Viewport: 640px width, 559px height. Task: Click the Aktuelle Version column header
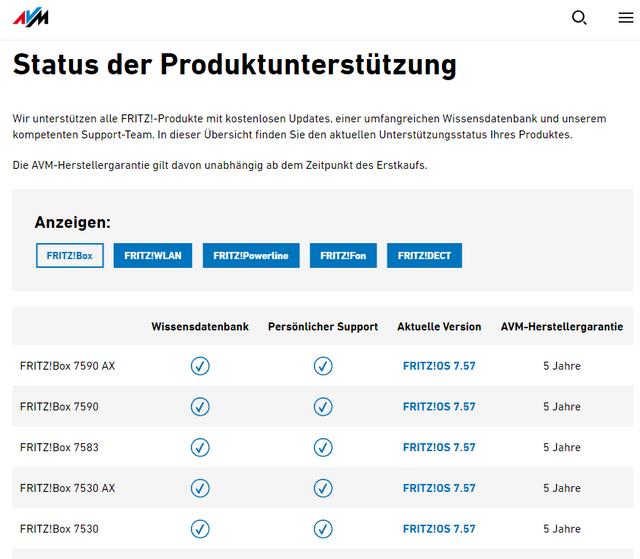(x=439, y=326)
